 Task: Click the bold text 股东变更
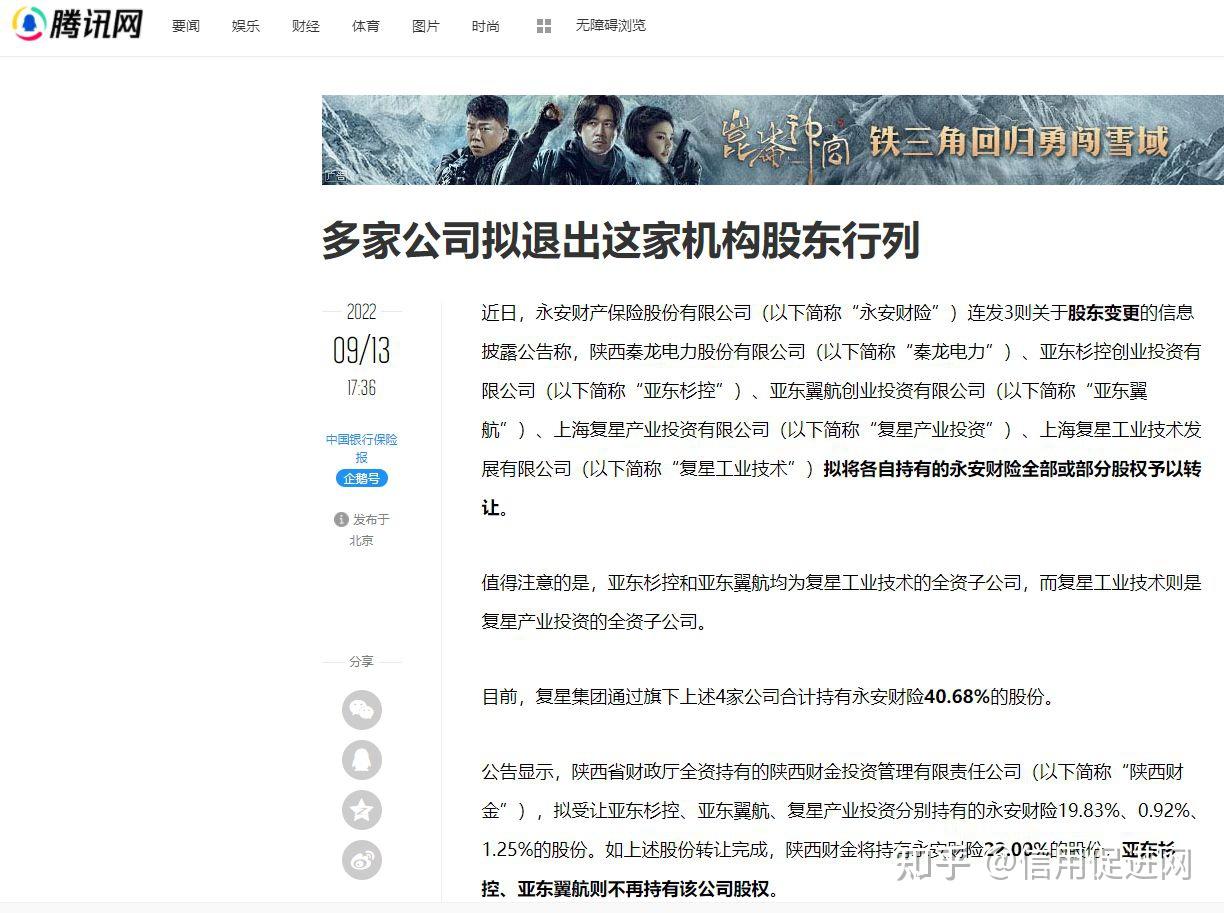point(1104,313)
